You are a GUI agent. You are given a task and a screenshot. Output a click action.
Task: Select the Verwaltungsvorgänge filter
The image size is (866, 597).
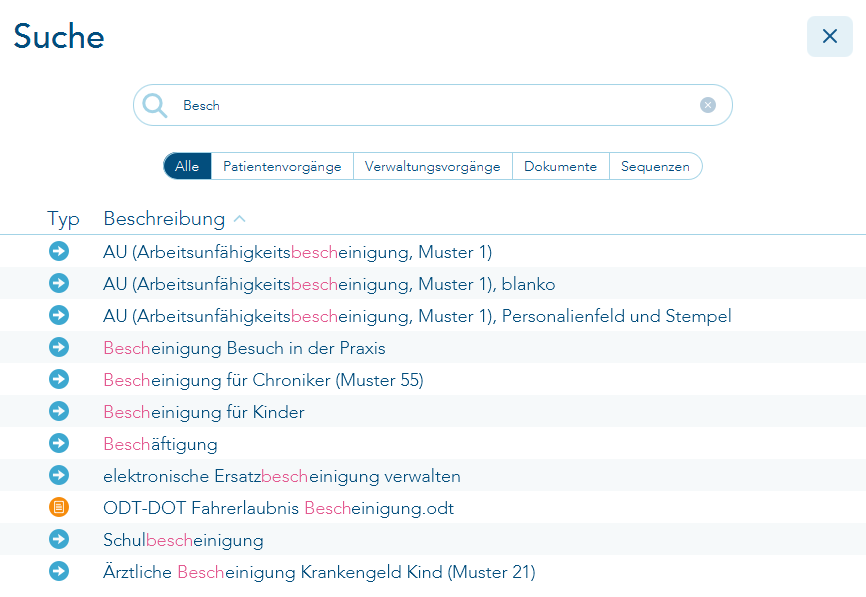432,165
